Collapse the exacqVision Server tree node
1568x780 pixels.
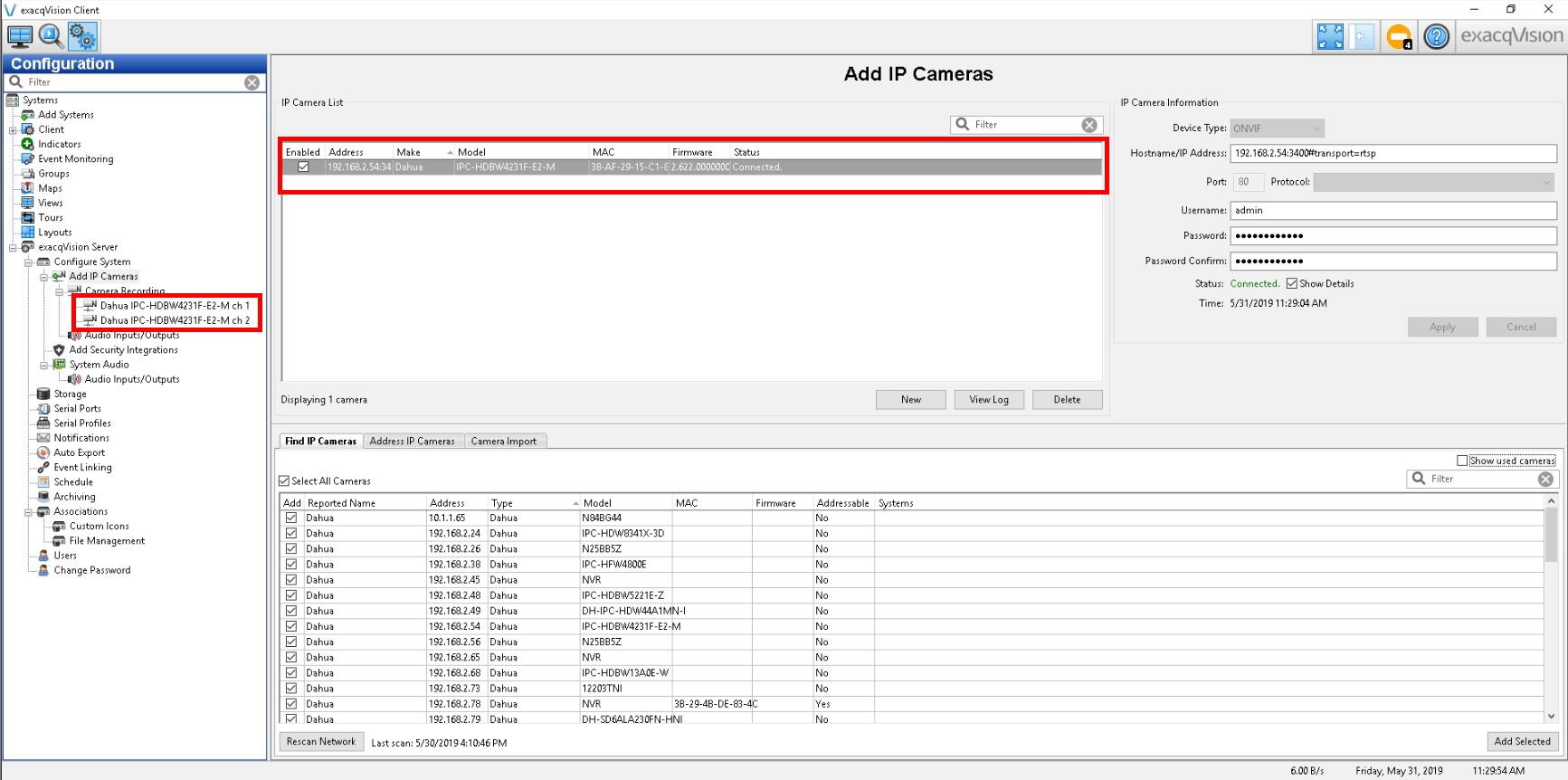[13, 247]
